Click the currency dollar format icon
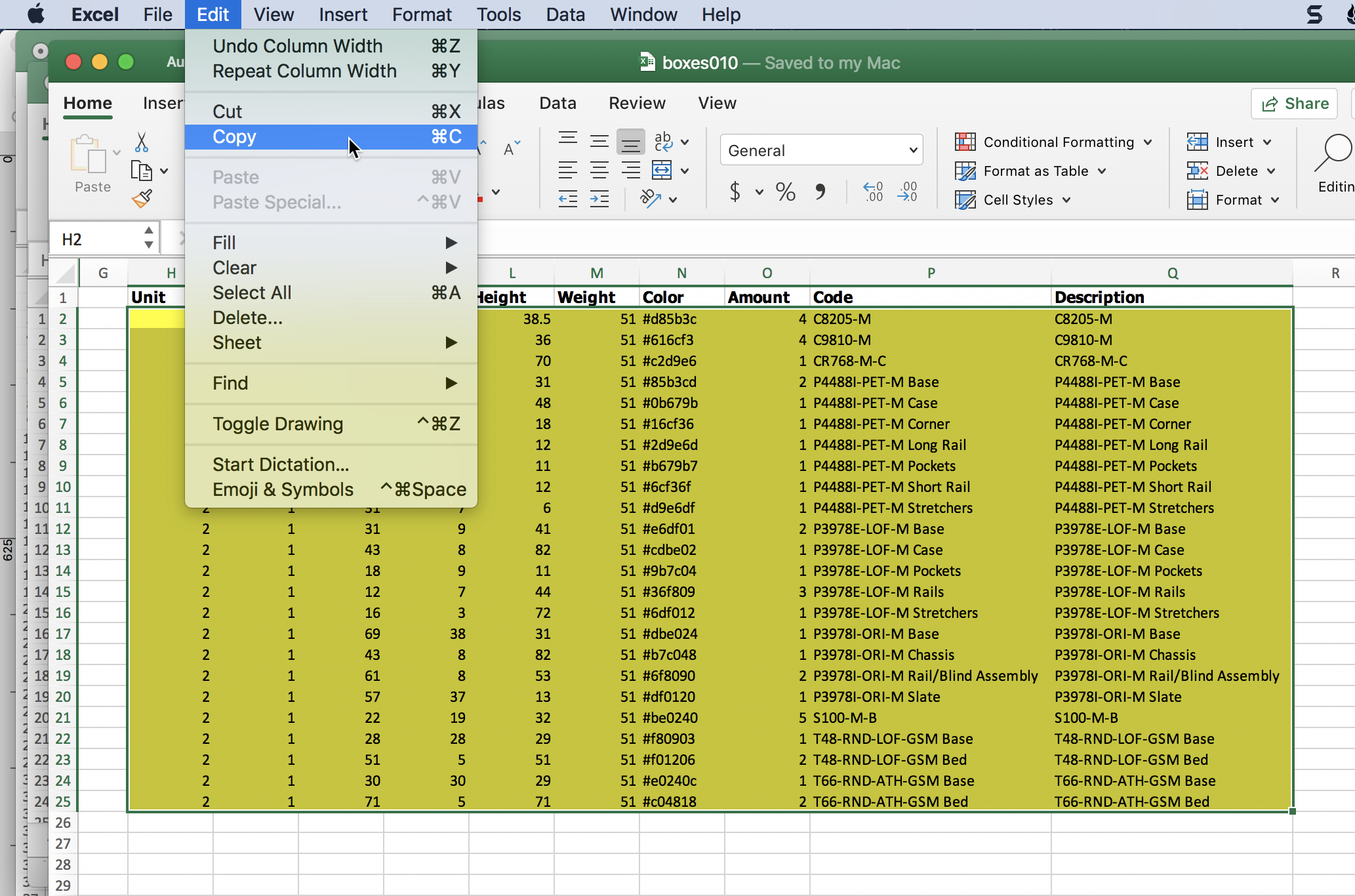Viewport: 1355px width, 896px height. (735, 192)
